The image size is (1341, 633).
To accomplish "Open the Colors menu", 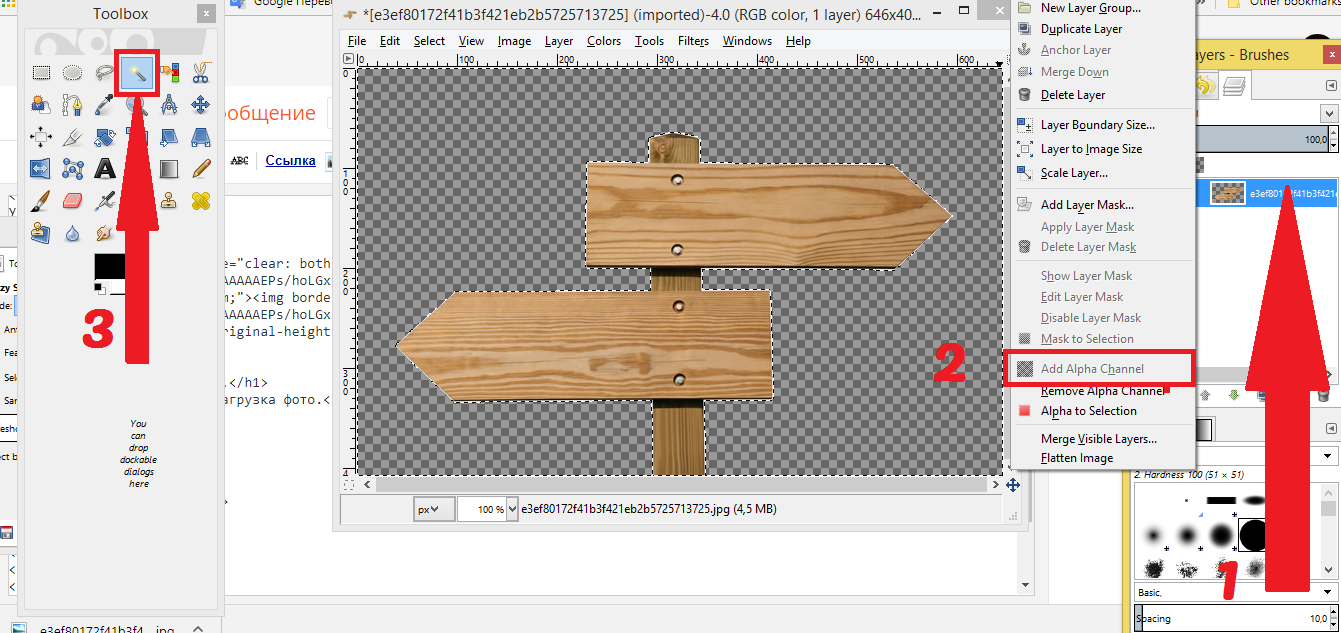I will [604, 41].
